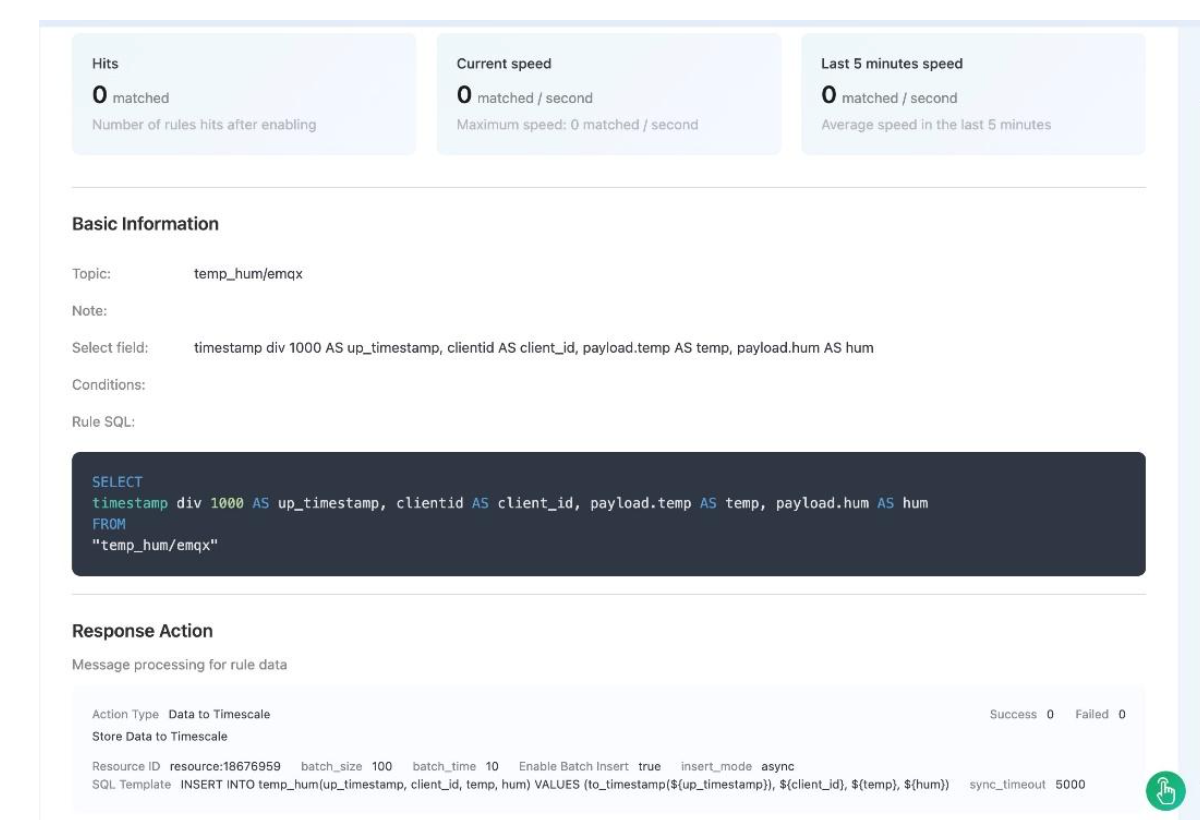
Task: Select the Current speed statistics card
Action: [608, 94]
